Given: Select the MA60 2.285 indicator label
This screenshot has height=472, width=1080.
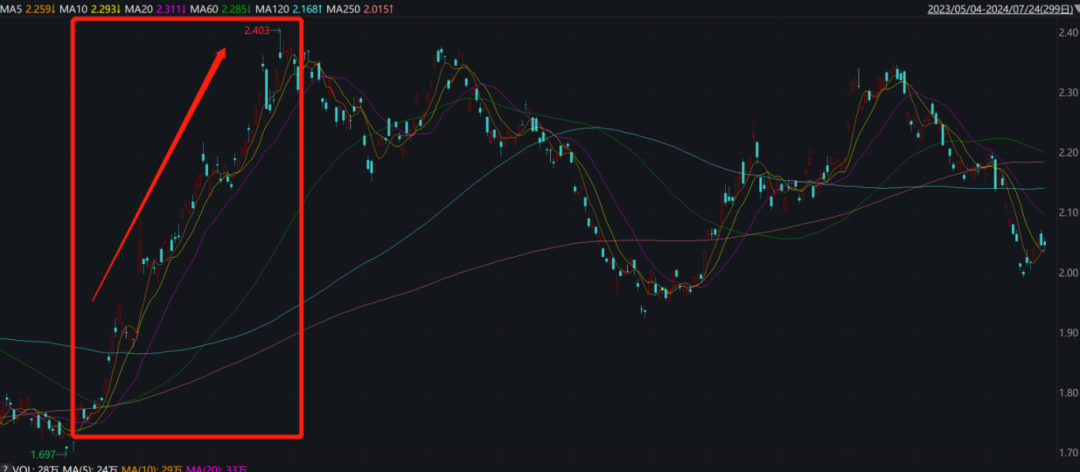Looking at the screenshot, I should pos(220,9).
